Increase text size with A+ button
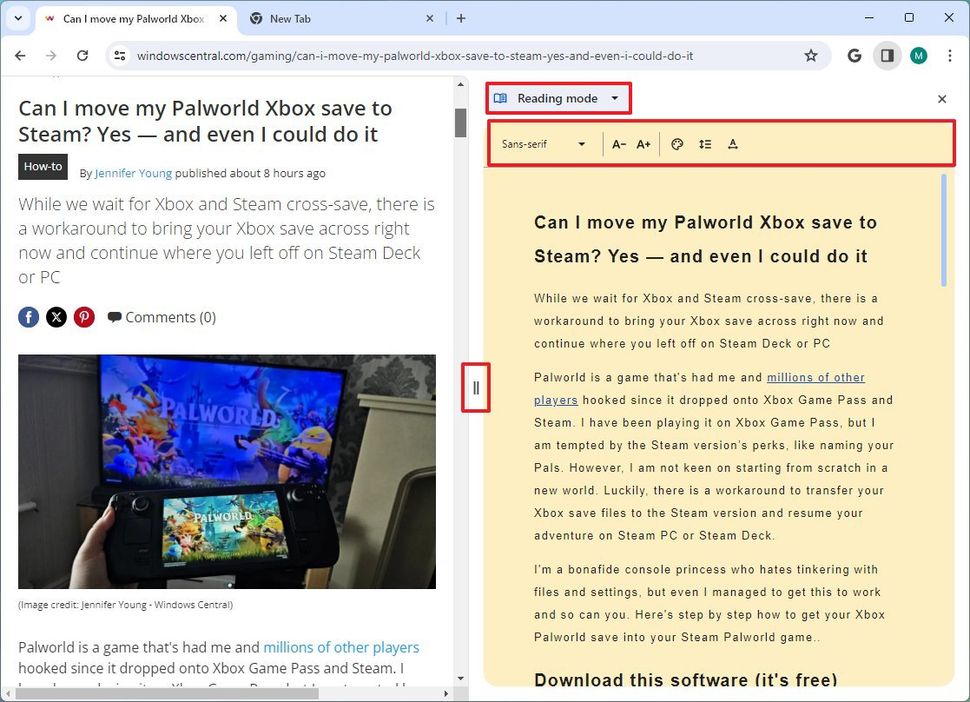The height and width of the screenshot is (702, 970). click(643, 144)
